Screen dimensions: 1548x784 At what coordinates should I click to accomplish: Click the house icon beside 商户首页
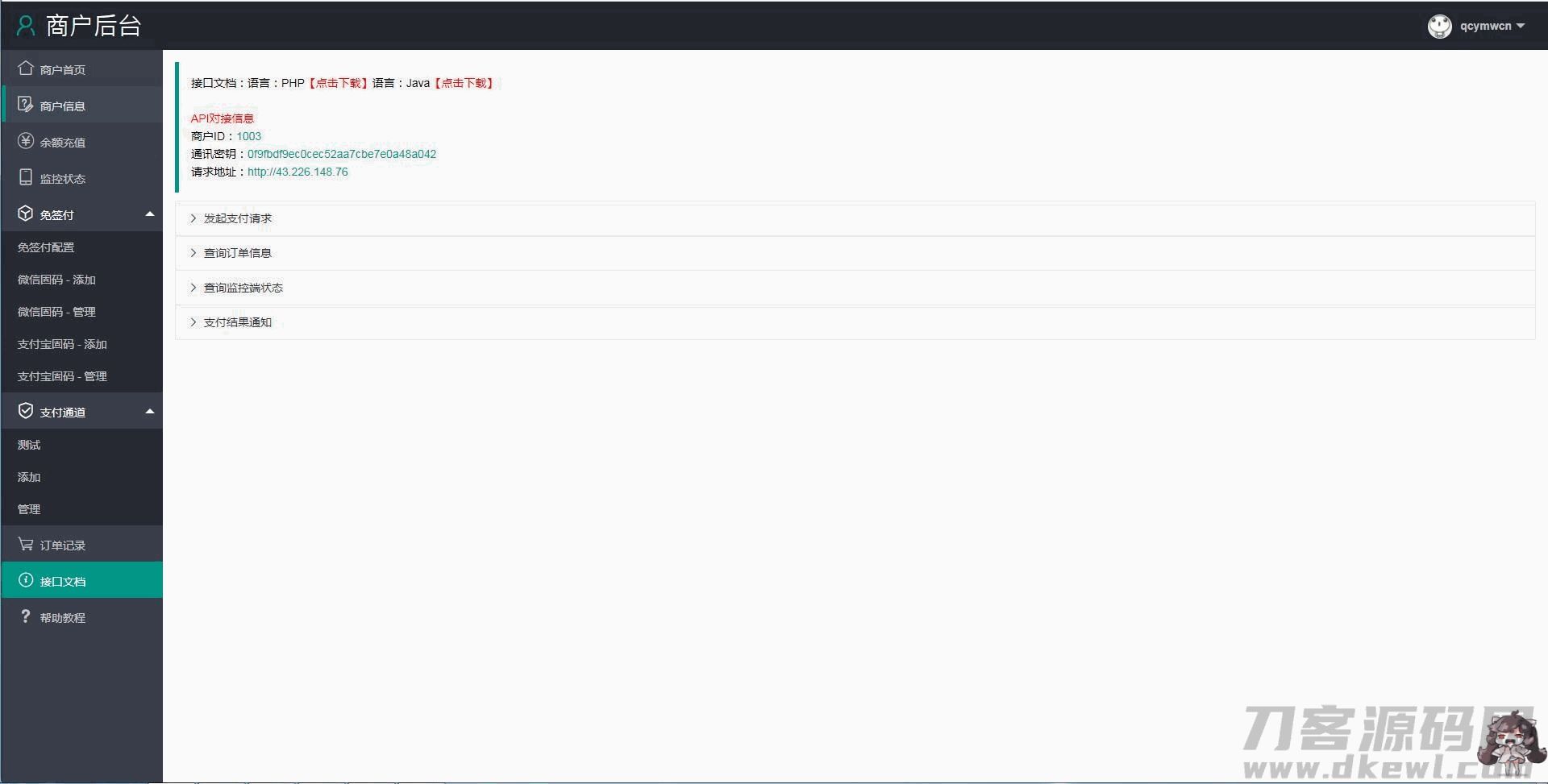(x=26, y=68)
